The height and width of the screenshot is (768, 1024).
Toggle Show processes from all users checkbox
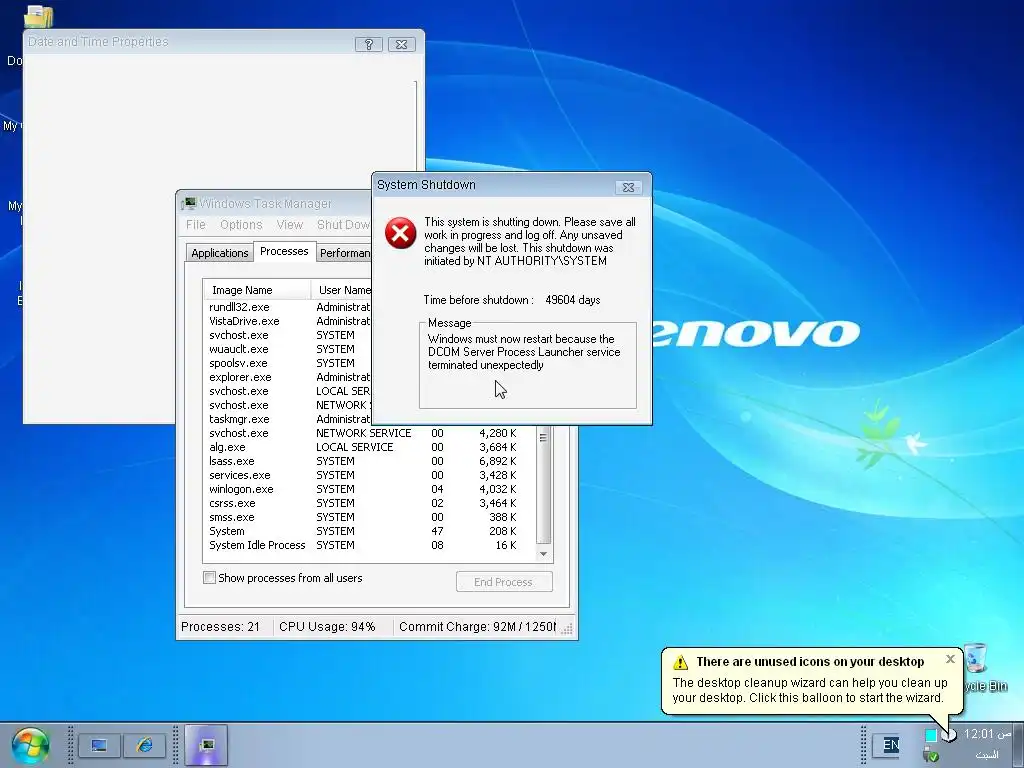click(209, 578)
